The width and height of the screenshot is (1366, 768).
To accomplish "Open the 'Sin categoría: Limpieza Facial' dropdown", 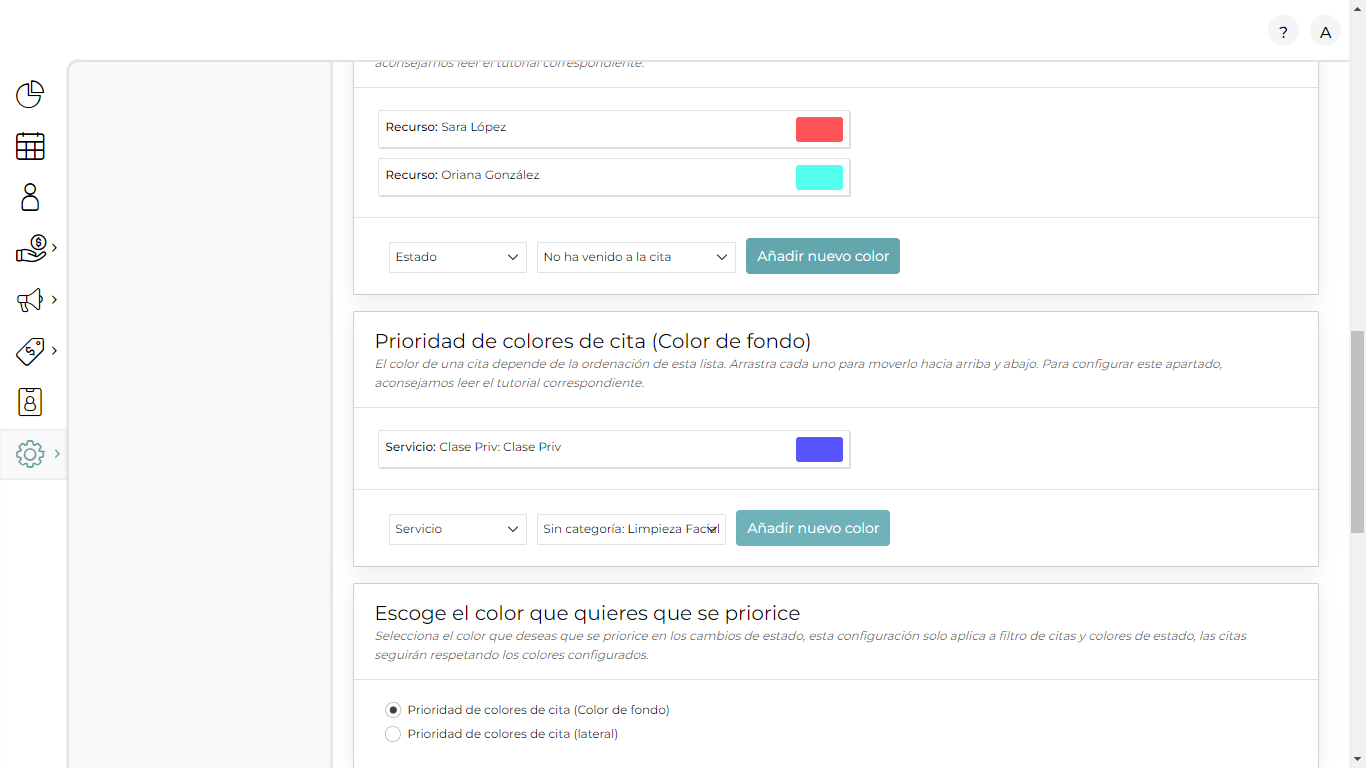I will (x=631, y=529).
